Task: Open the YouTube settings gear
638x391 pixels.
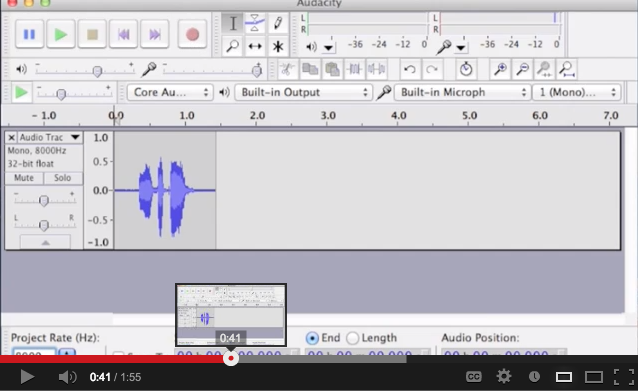Action: (x=504, y=377)
